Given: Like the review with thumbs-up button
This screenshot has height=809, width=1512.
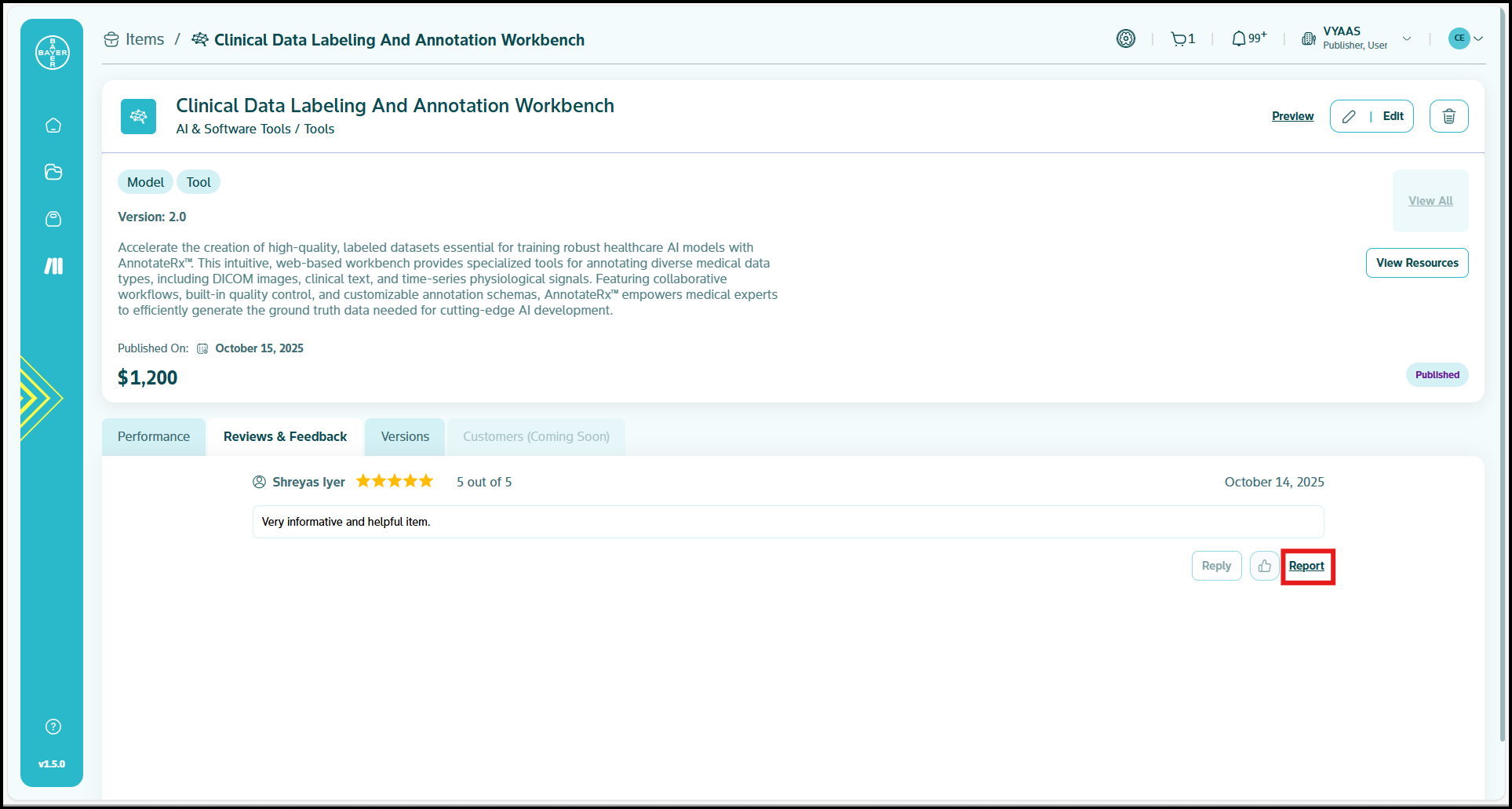Looking at the screenshot, I should 1264,566.
